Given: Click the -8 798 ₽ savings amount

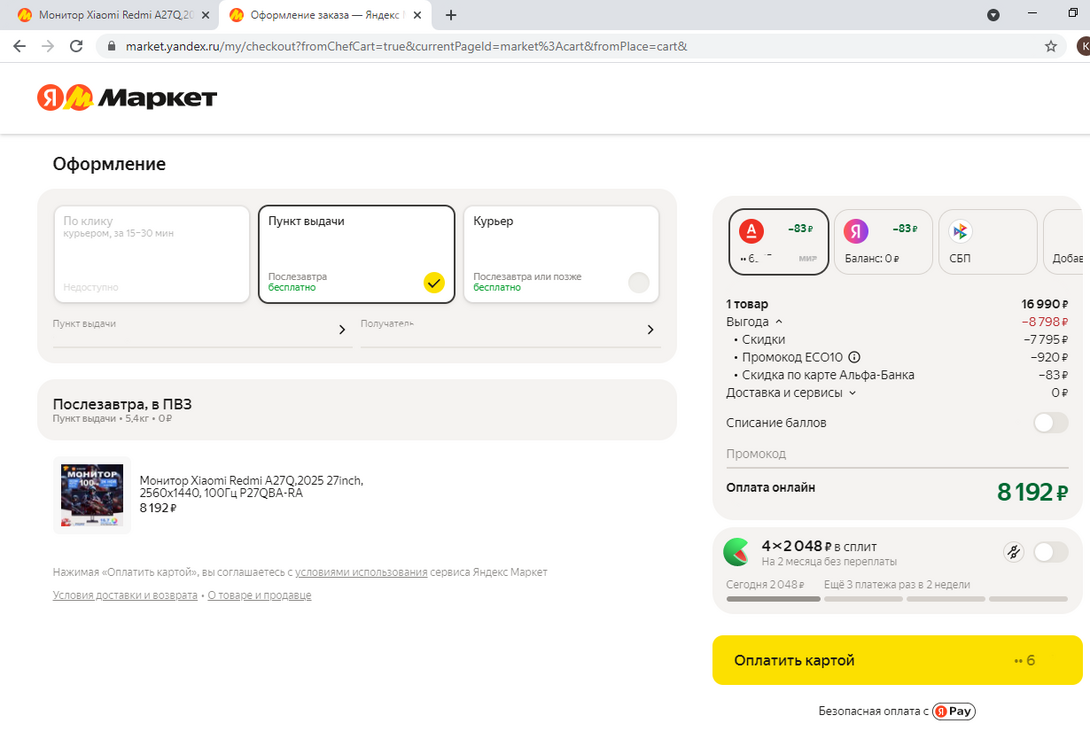Looking at the screenshot, I should (x=1044, y=322).
